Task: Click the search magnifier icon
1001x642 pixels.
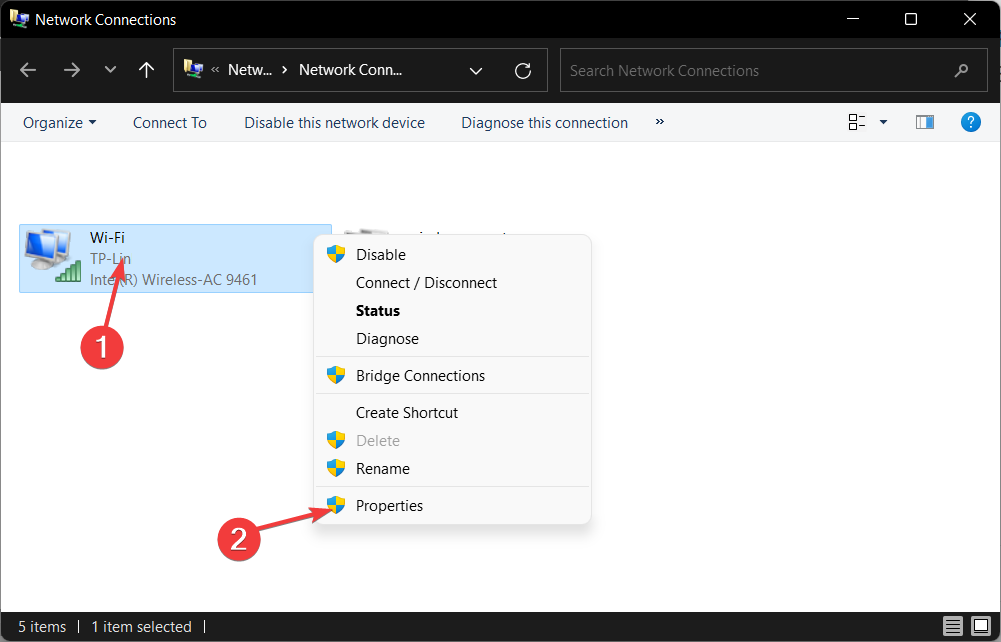Action: tap(962, 70)
